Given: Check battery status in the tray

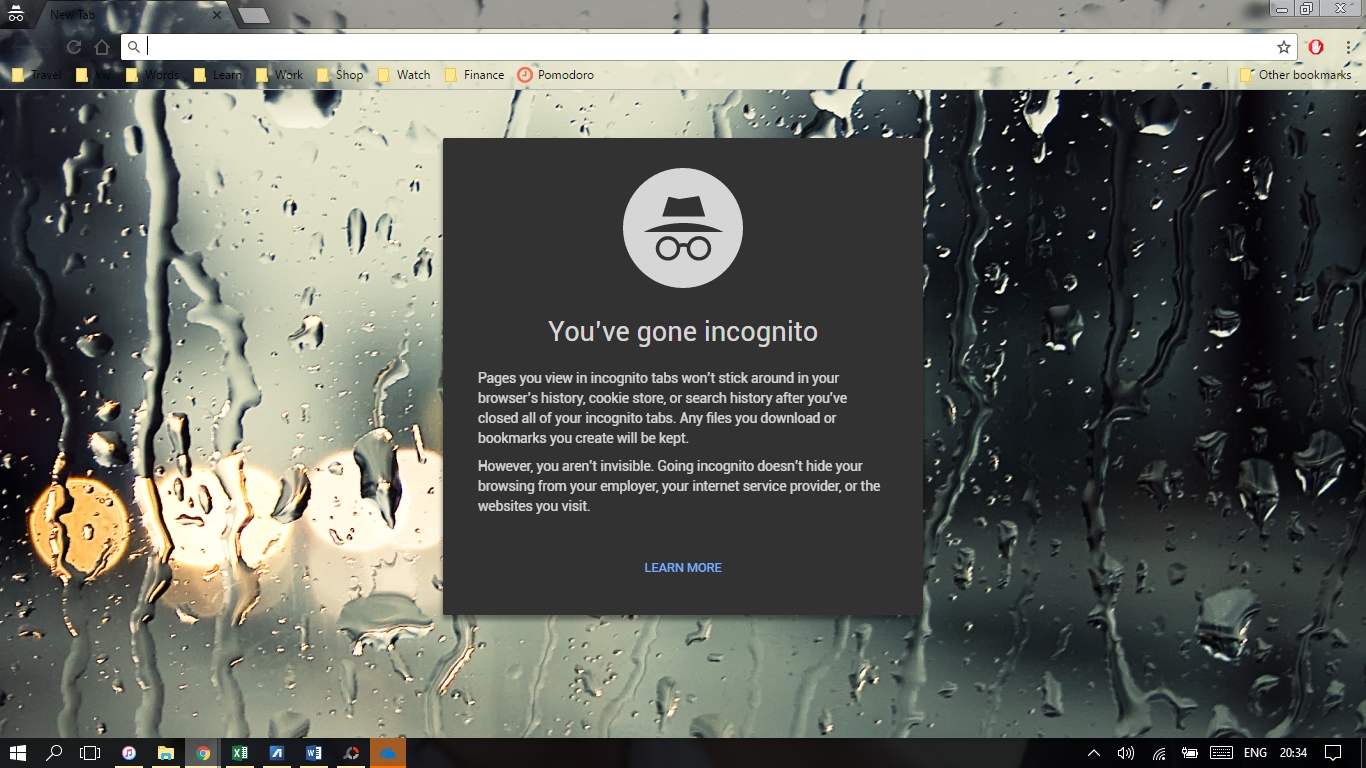Looking at the screenshot, I should pyautogui.click(x=1190, y=753).
